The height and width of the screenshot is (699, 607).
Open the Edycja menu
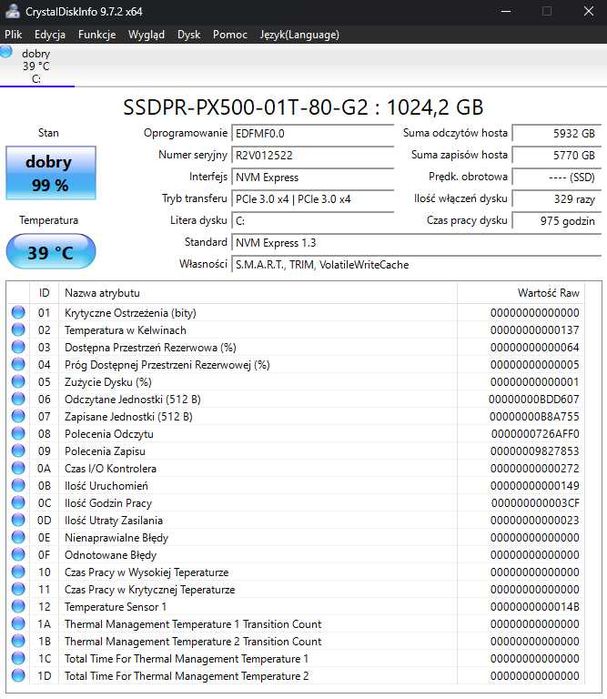pyautogui.click(x=50, y=35)
